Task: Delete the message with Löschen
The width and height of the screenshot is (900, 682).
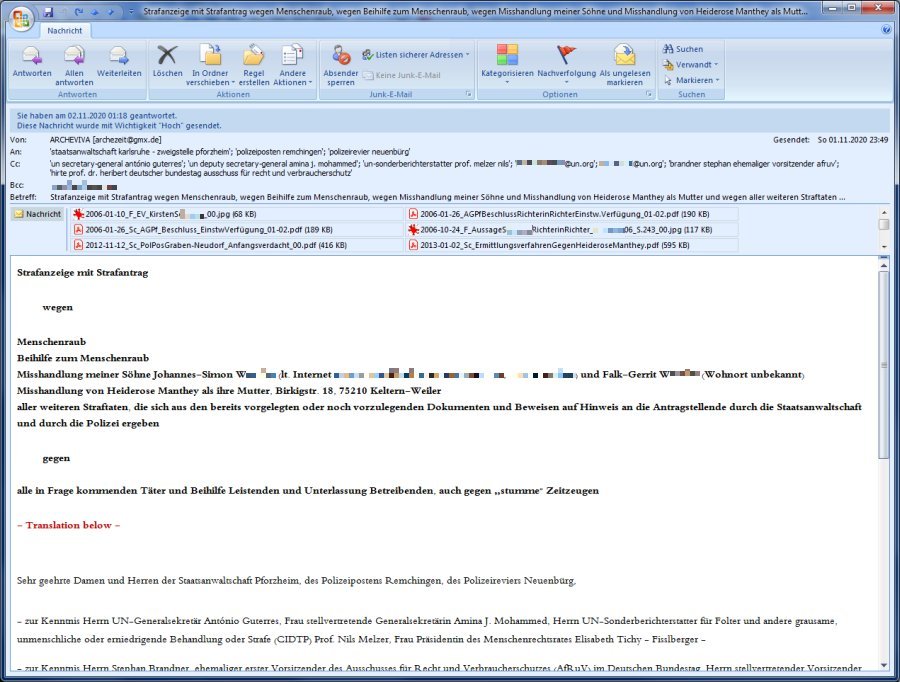Action: pos(167,61)
